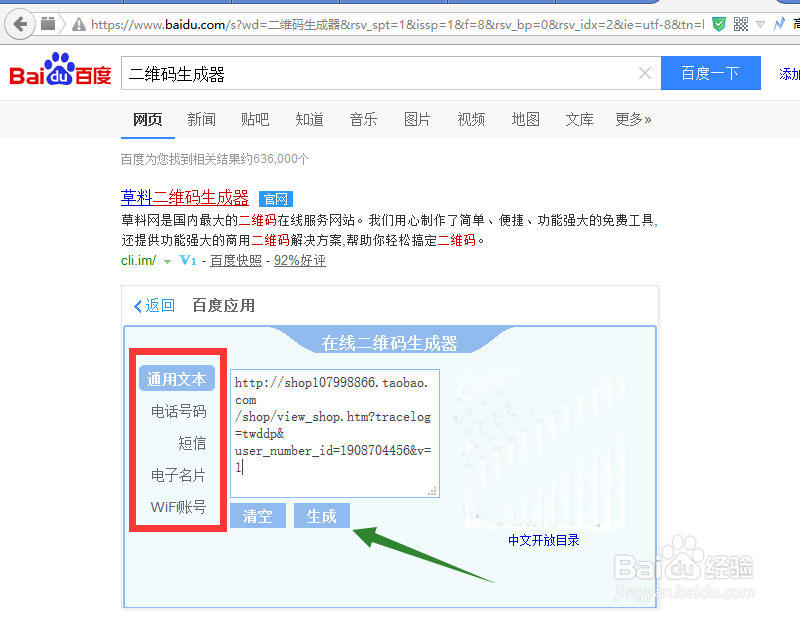Viewport: 800px width, 620px height.
Task: Click the cli.im URL link
Action: click(138, 260)
